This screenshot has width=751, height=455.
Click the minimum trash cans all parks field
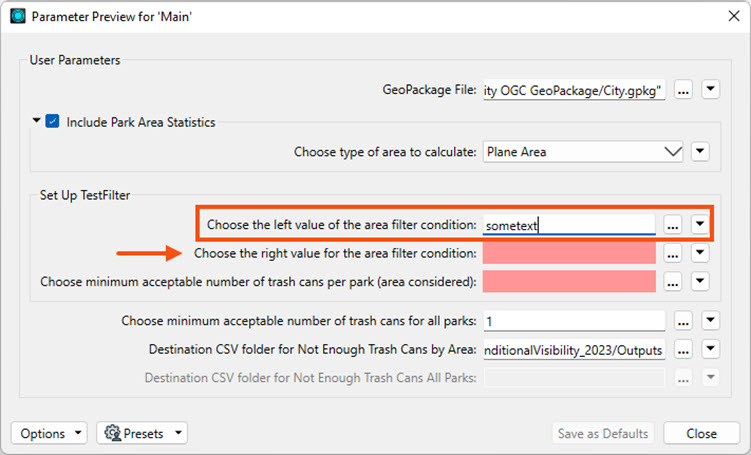click(x=574, y=321)
